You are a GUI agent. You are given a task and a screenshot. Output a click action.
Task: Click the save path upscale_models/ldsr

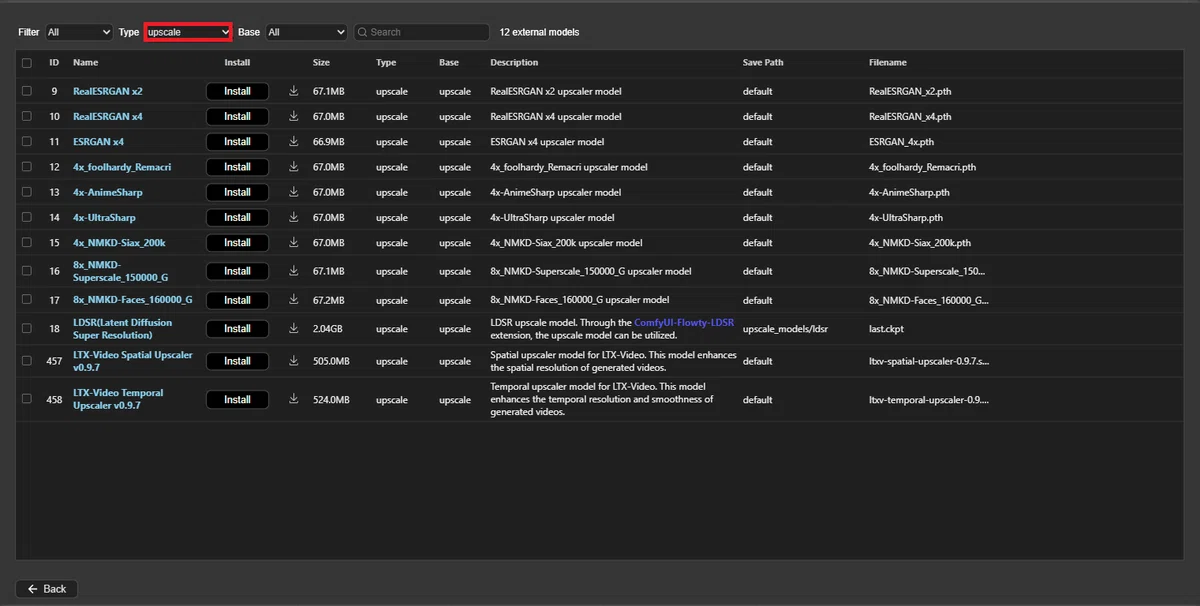(785, 329)
